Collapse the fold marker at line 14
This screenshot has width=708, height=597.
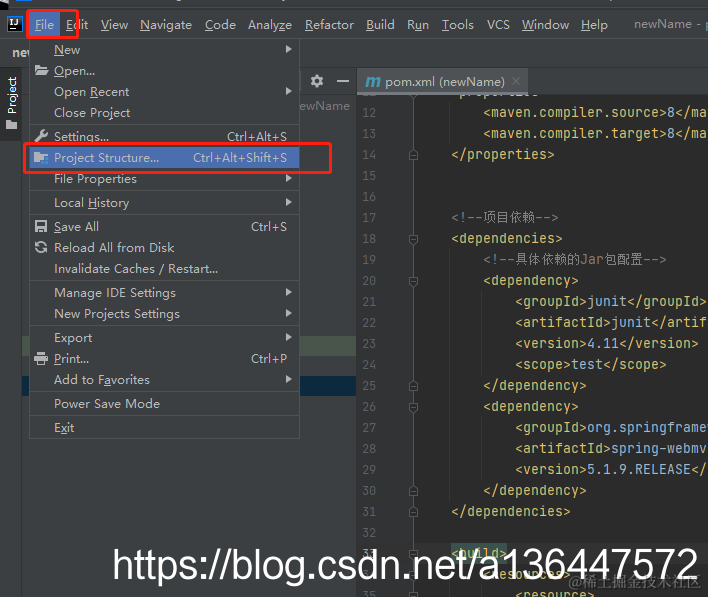(x=413, y=155)
